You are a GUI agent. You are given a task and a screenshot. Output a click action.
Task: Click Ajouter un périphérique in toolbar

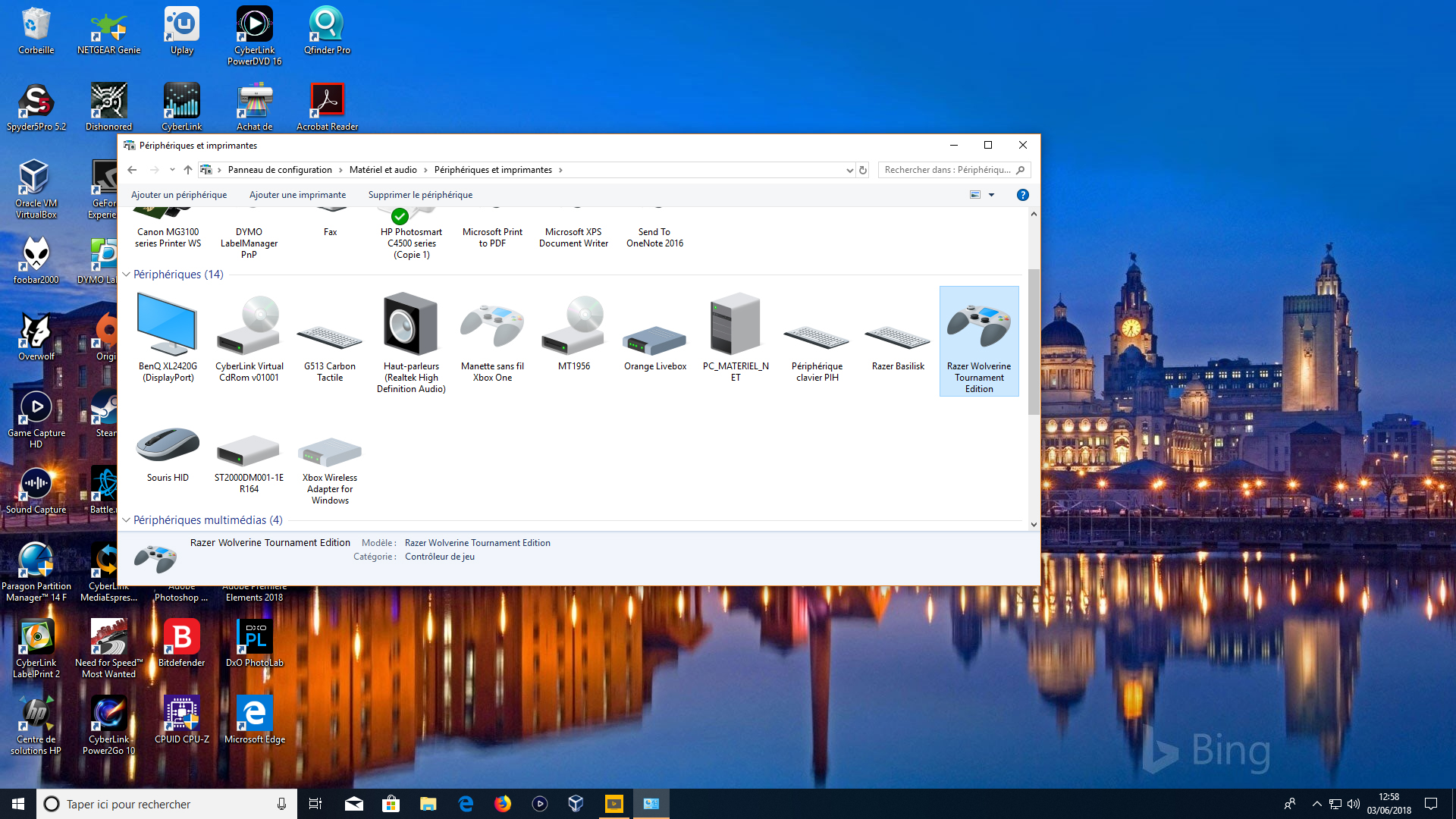pos(179,195)
